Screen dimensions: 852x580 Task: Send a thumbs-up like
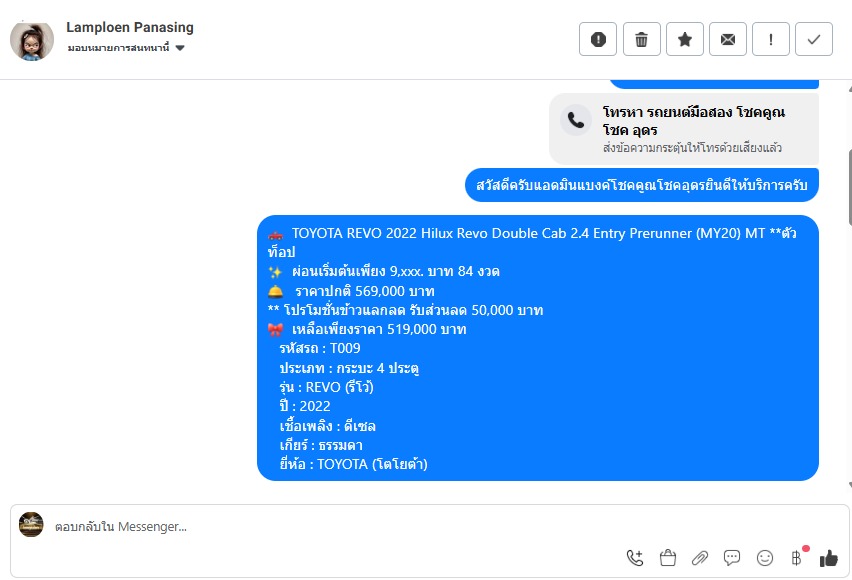[x=829, y=558]
